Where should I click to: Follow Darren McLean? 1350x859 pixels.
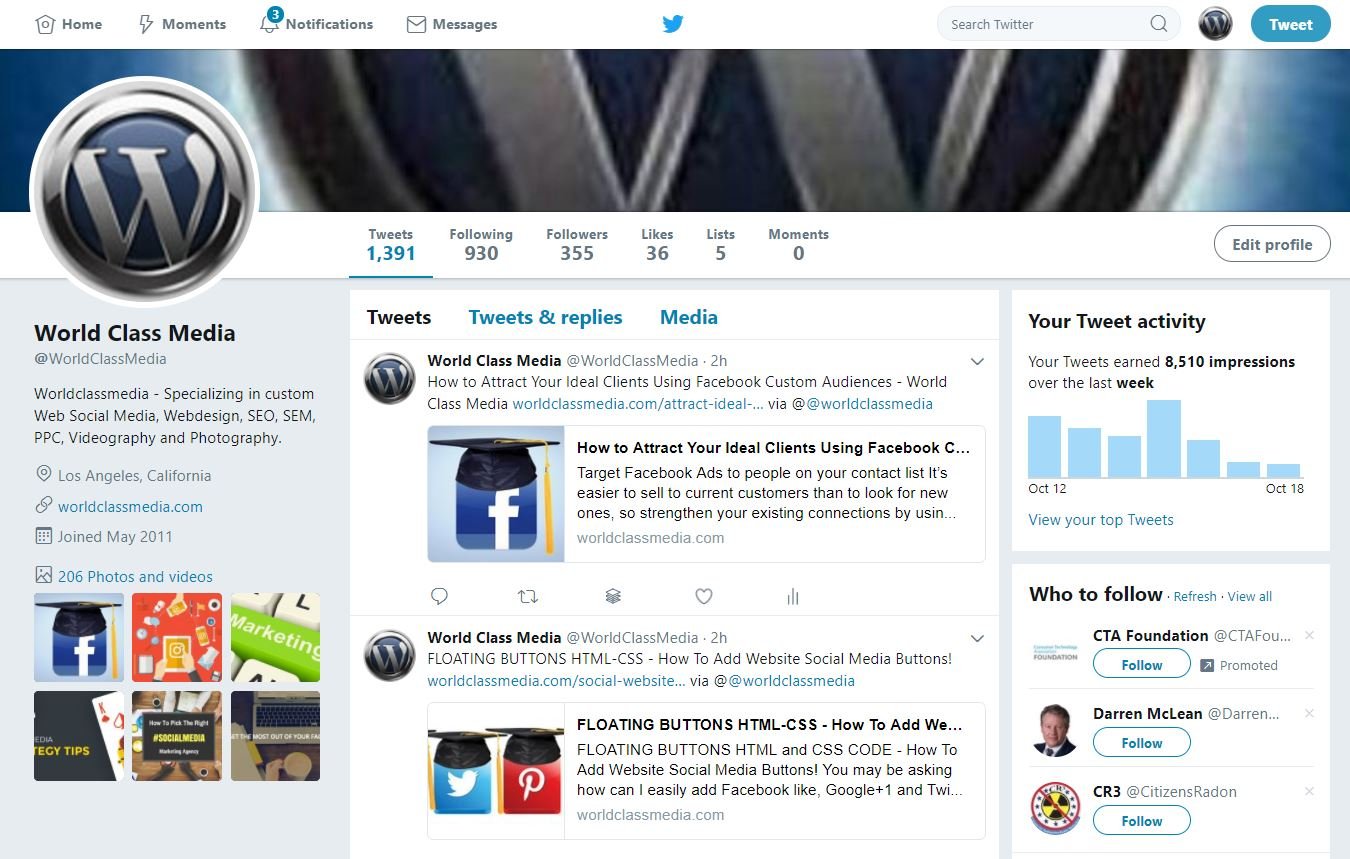tap(1141, 743)
